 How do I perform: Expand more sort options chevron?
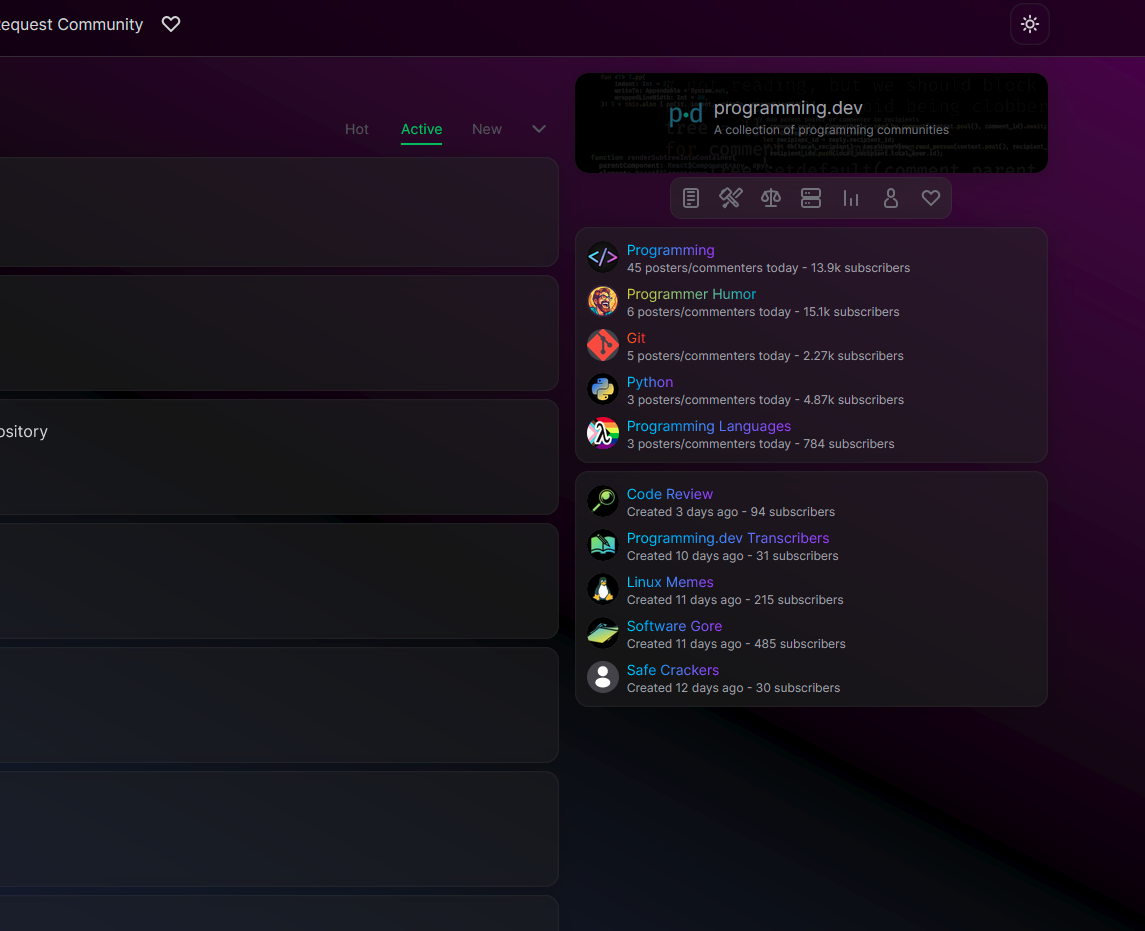pyautogui.click(x=539, y=129)
